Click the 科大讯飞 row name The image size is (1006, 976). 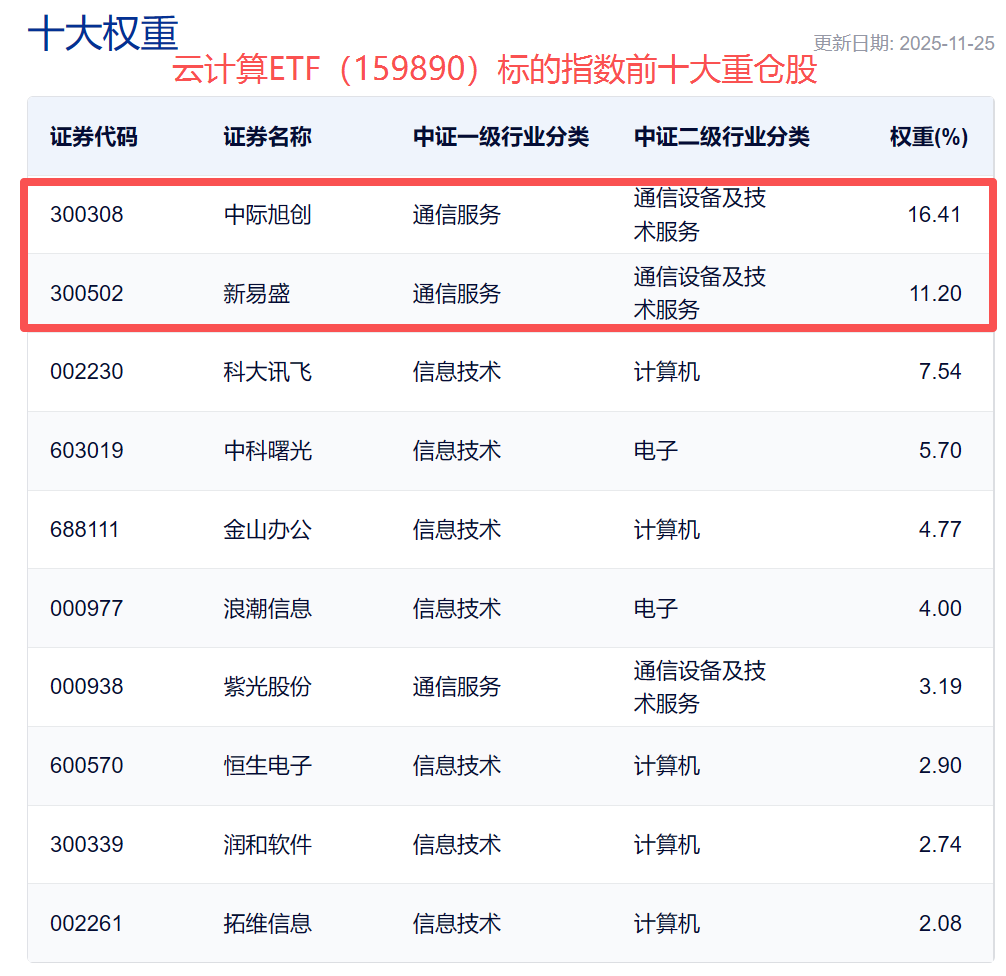(267, 372)
